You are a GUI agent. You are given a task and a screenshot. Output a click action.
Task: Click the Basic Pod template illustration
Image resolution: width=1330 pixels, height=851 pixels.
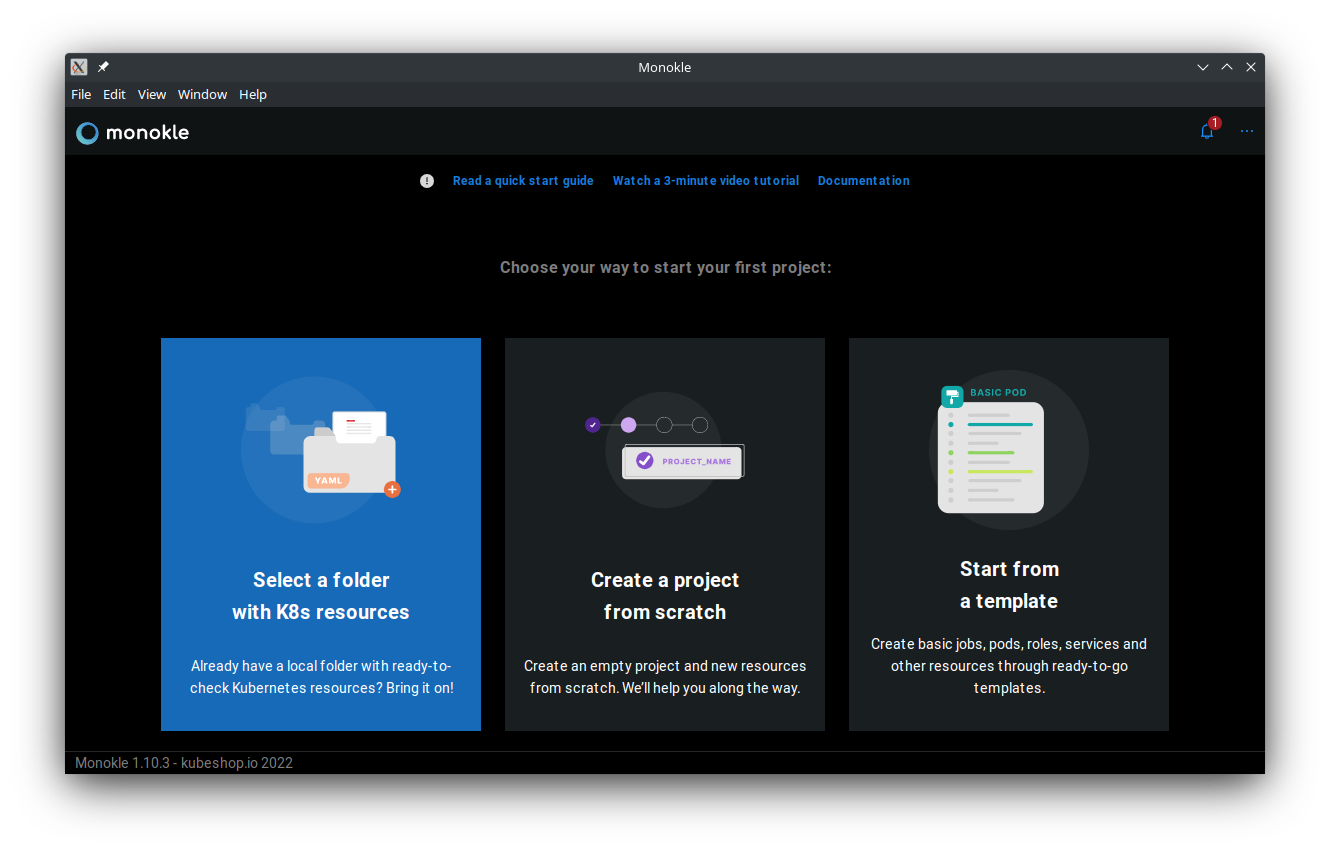(1009, 450)
